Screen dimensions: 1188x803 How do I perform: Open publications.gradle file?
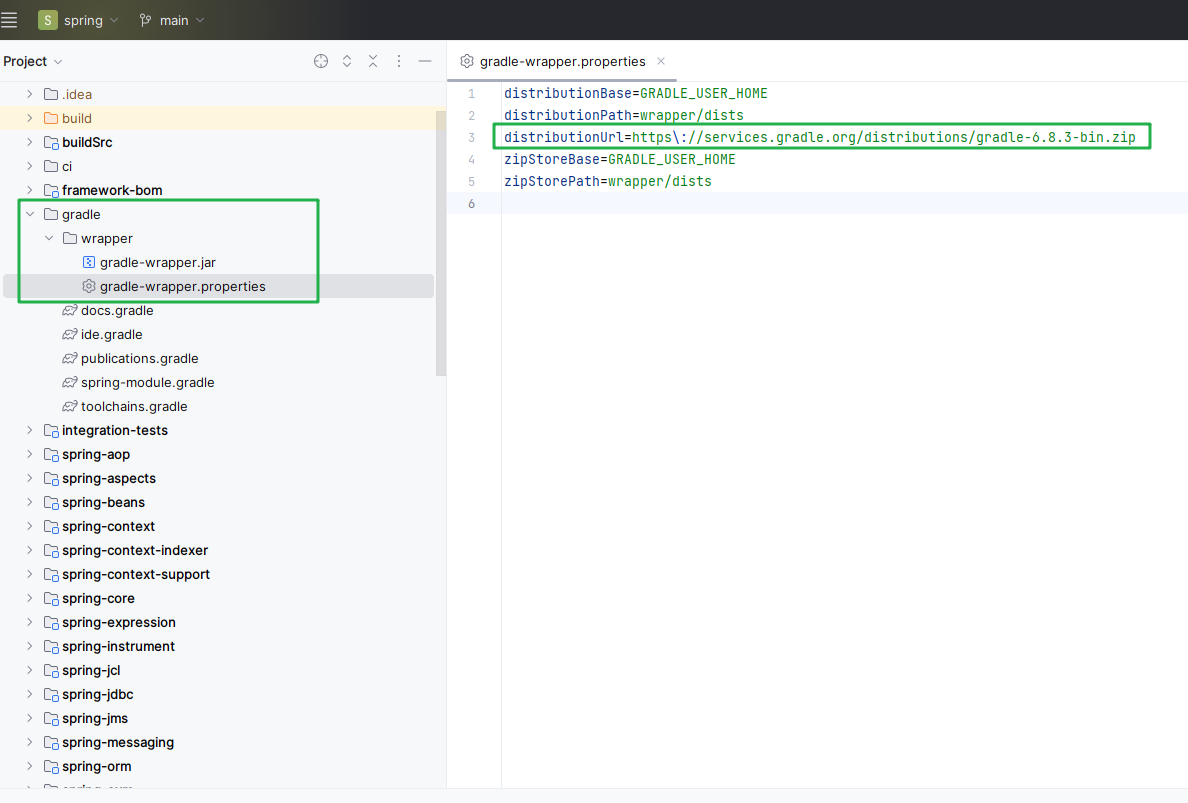(x=139, y=358)
